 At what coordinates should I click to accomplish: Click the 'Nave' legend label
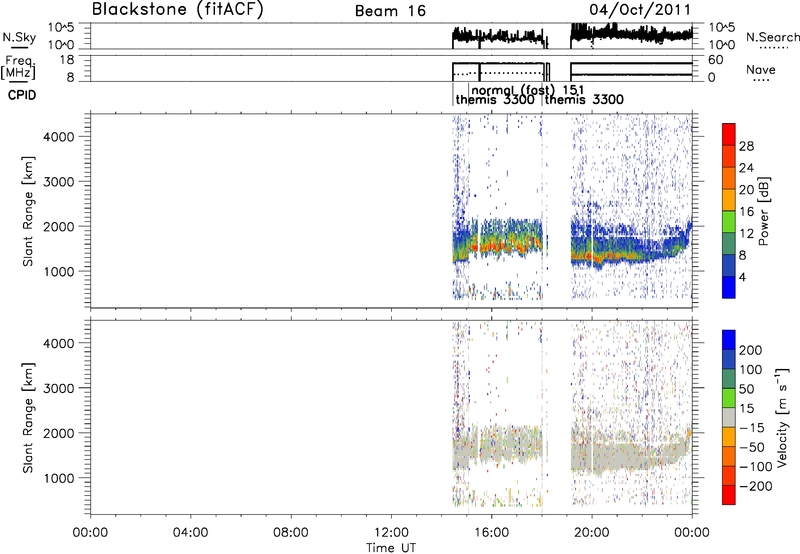point(761,70)
